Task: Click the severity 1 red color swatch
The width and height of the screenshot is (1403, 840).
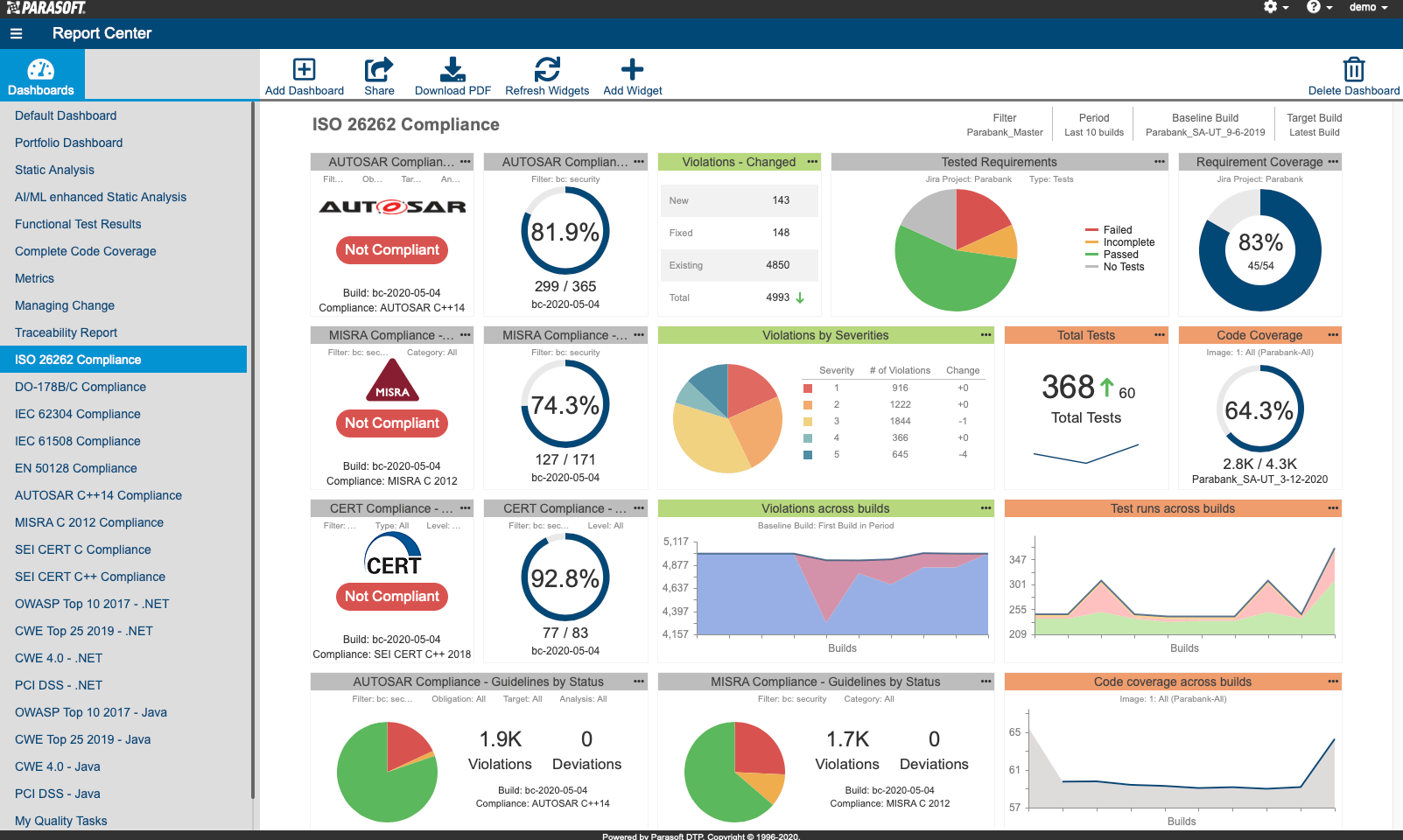Action: click(808, 388)
